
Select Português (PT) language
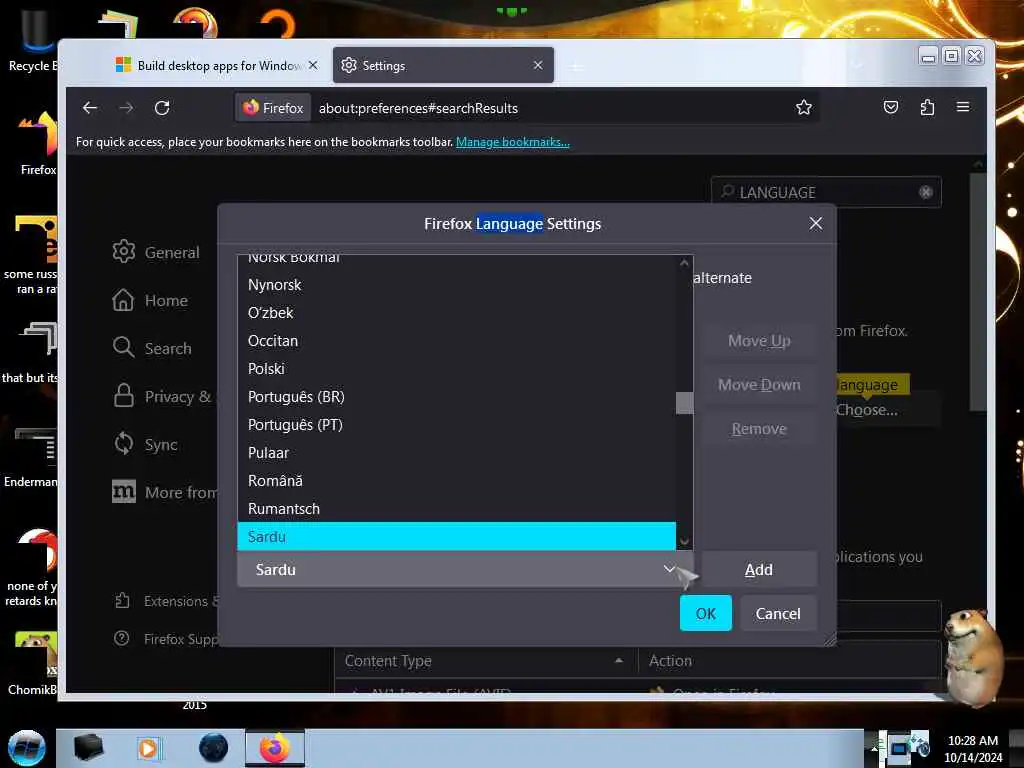pos(456,425)
